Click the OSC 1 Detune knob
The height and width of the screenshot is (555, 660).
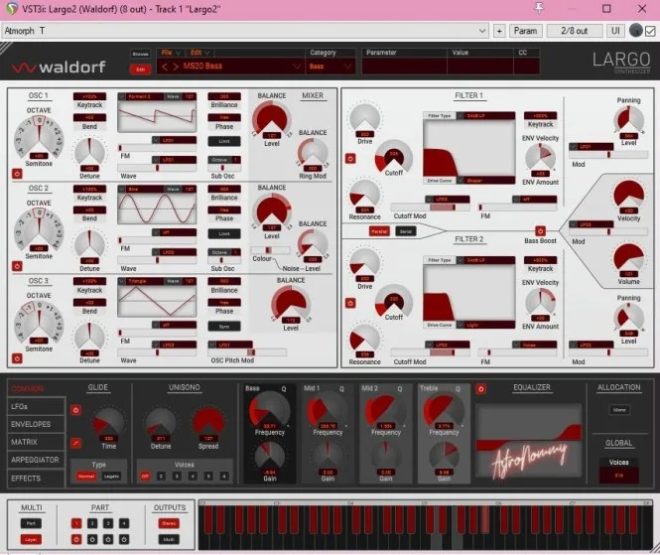point(90,151)
